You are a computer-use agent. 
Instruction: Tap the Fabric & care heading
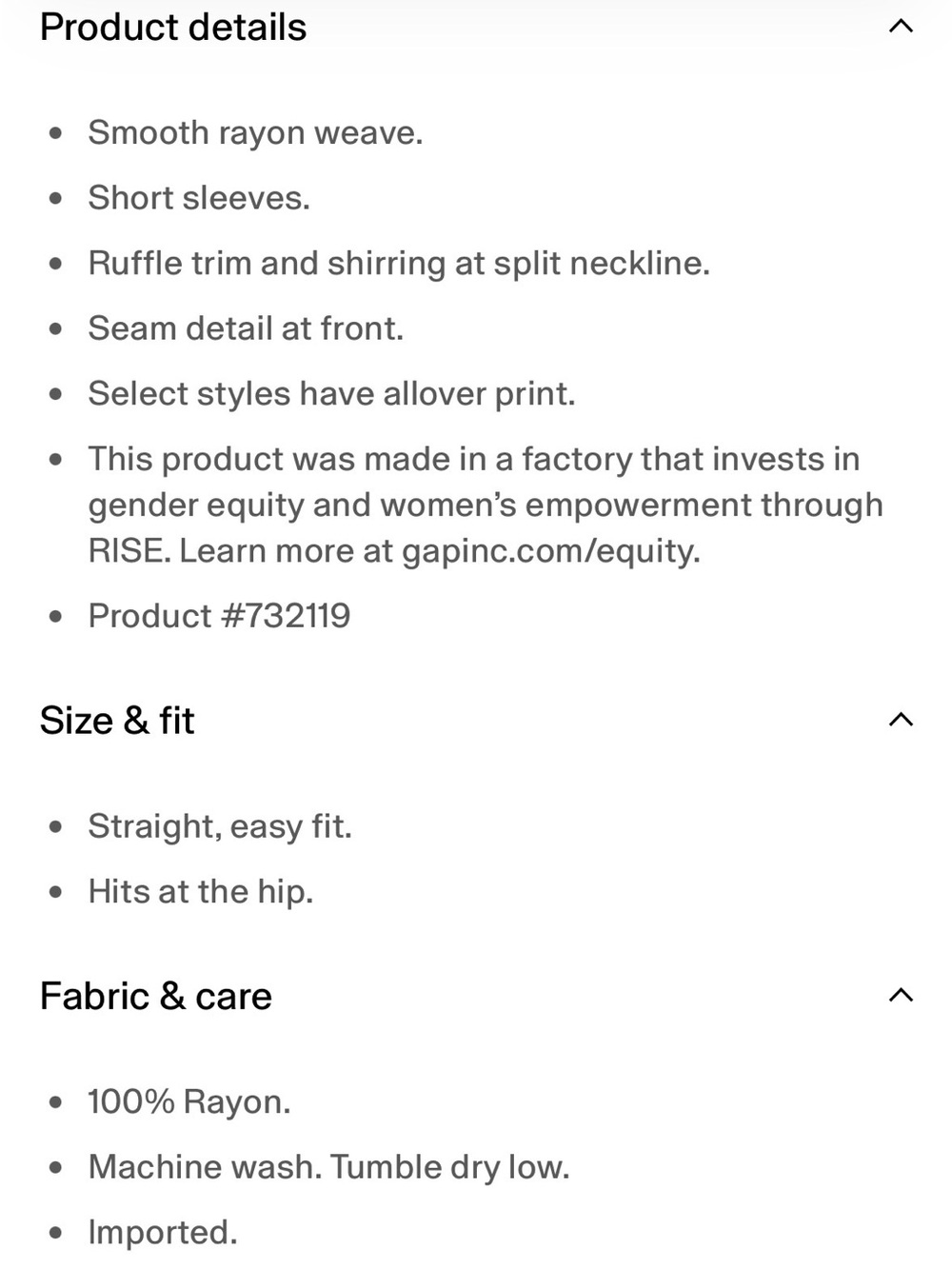156,997
